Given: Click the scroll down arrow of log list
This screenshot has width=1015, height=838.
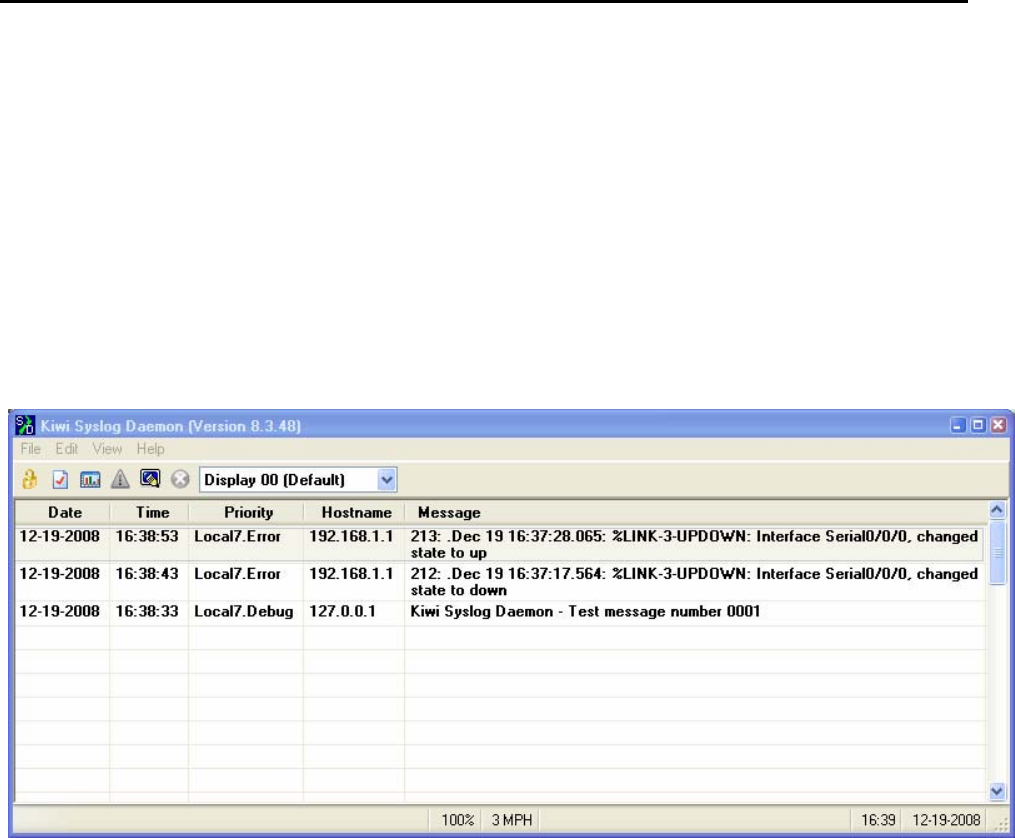Looking at the screenshot, I should [997, 791].
